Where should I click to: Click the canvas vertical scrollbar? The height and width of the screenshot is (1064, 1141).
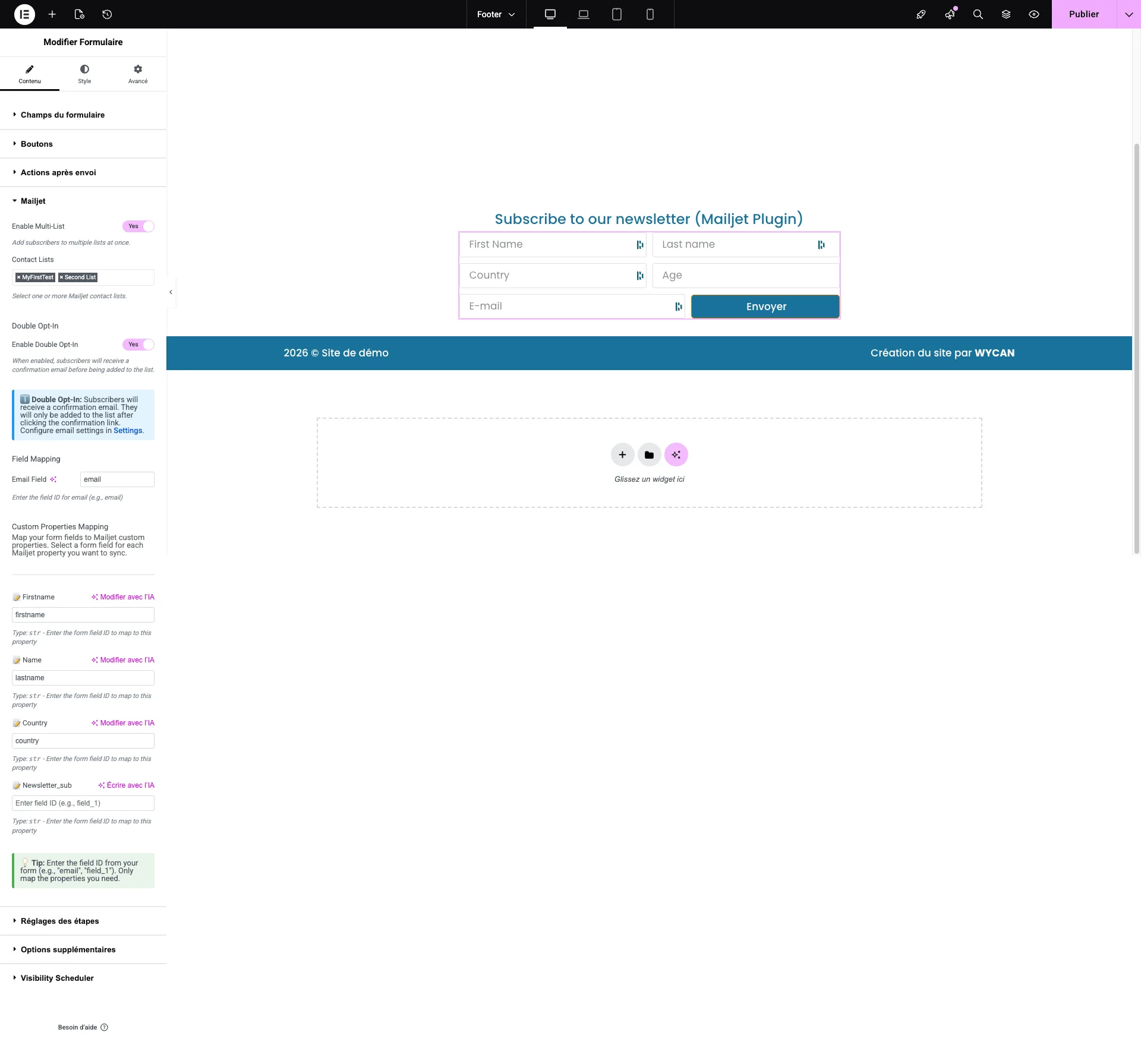pyautogui.click(x=1136, y=348)
